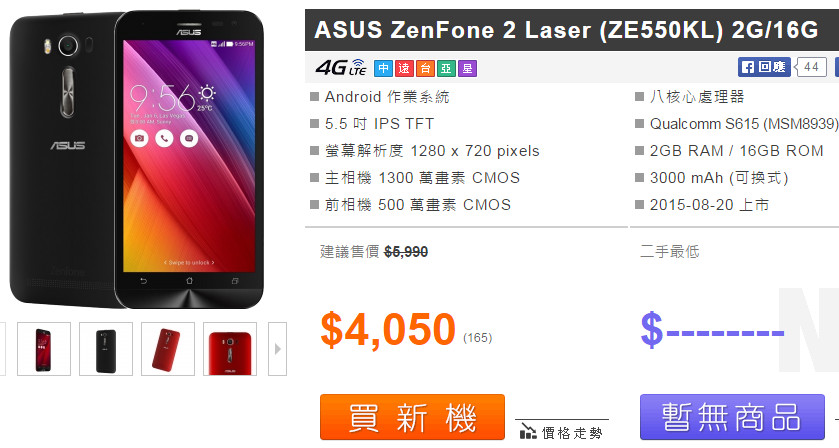Click the 4G LTE icon
The height and width of the screenshot is (448, 839).
[340, 68]
